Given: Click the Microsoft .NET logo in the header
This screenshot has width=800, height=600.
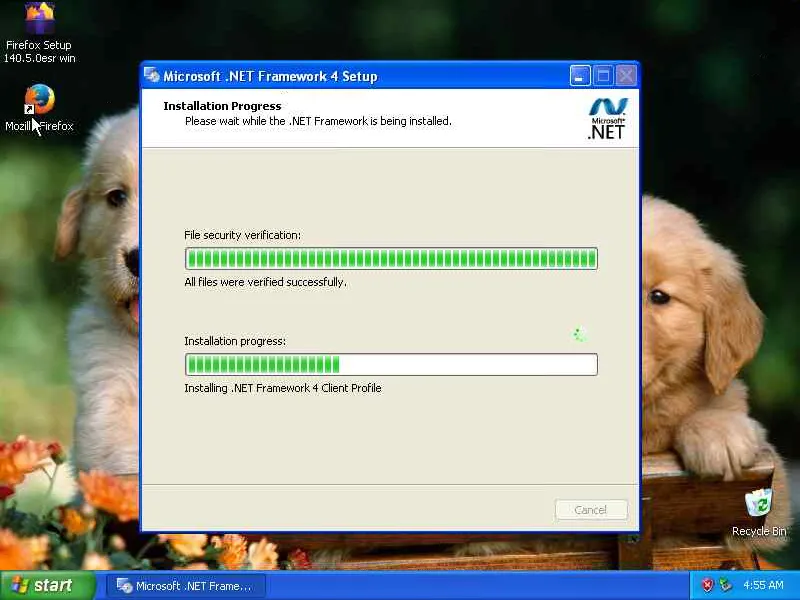Looking at the screenshot, I should tap(607, 118).
